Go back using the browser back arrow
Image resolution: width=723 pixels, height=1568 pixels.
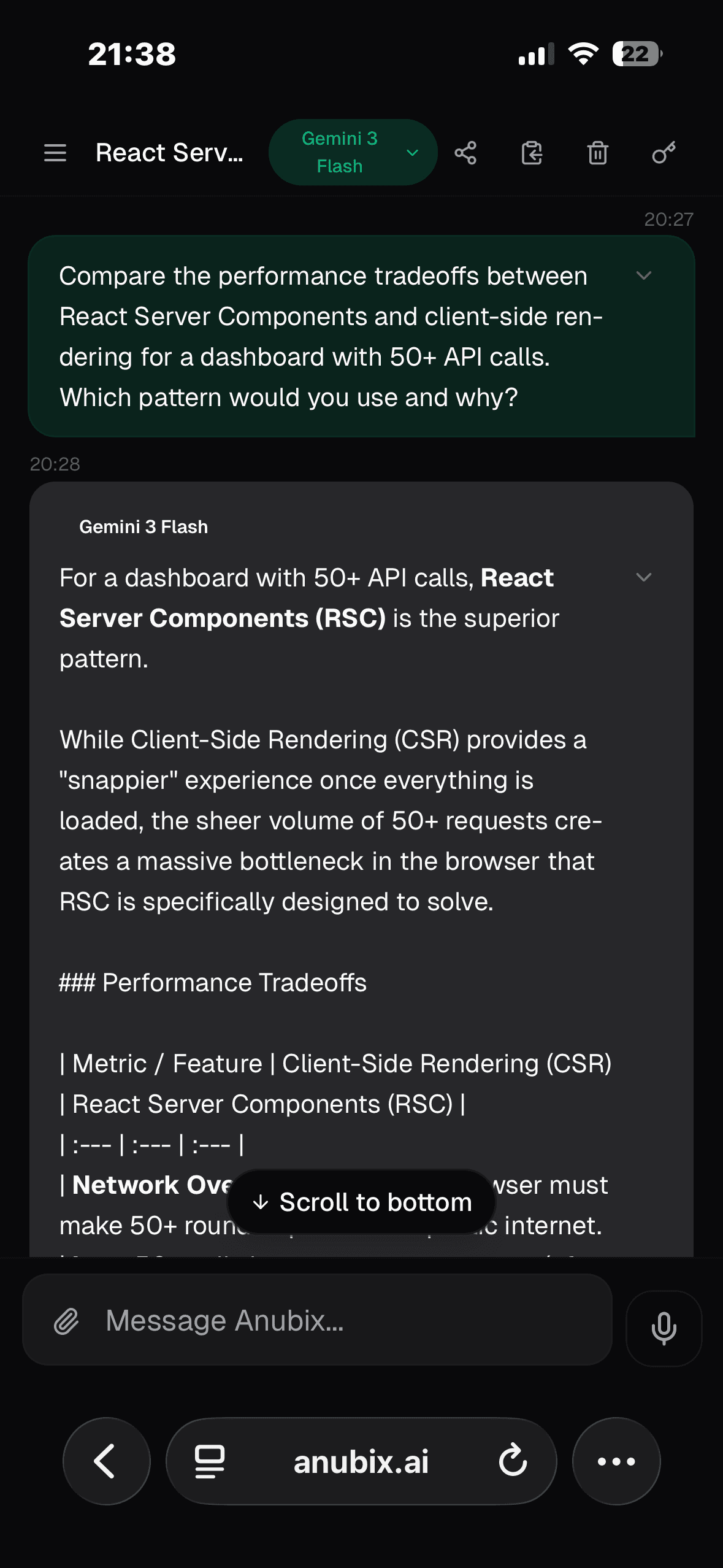coord(105,1461)
